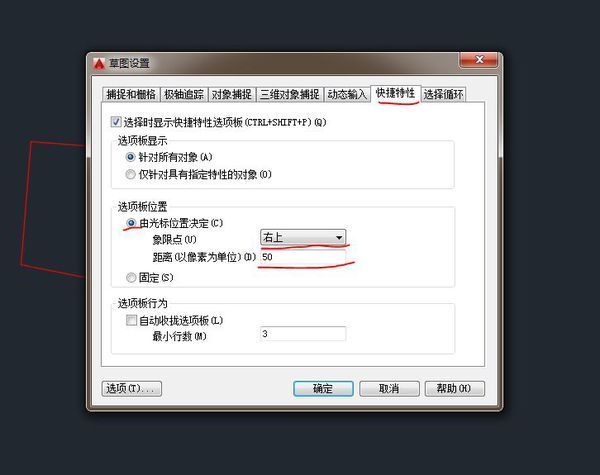Switch to the 捕捉和栅格 tab
Image resolution: width=600 pixels, height=475 pixels.
pos(131,94)
